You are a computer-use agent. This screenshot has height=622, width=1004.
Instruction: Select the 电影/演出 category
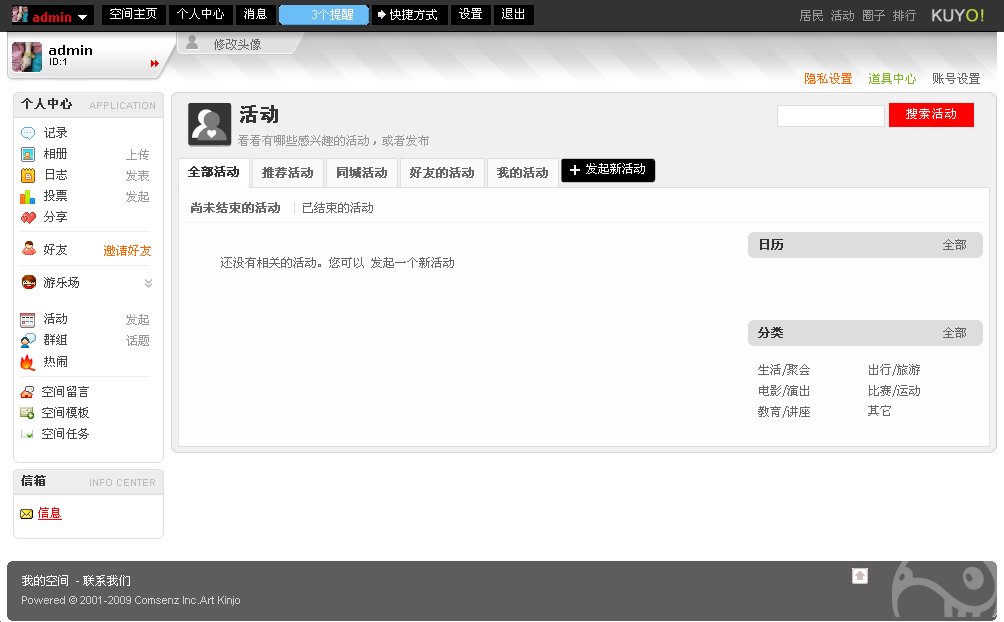coord(784,391)
